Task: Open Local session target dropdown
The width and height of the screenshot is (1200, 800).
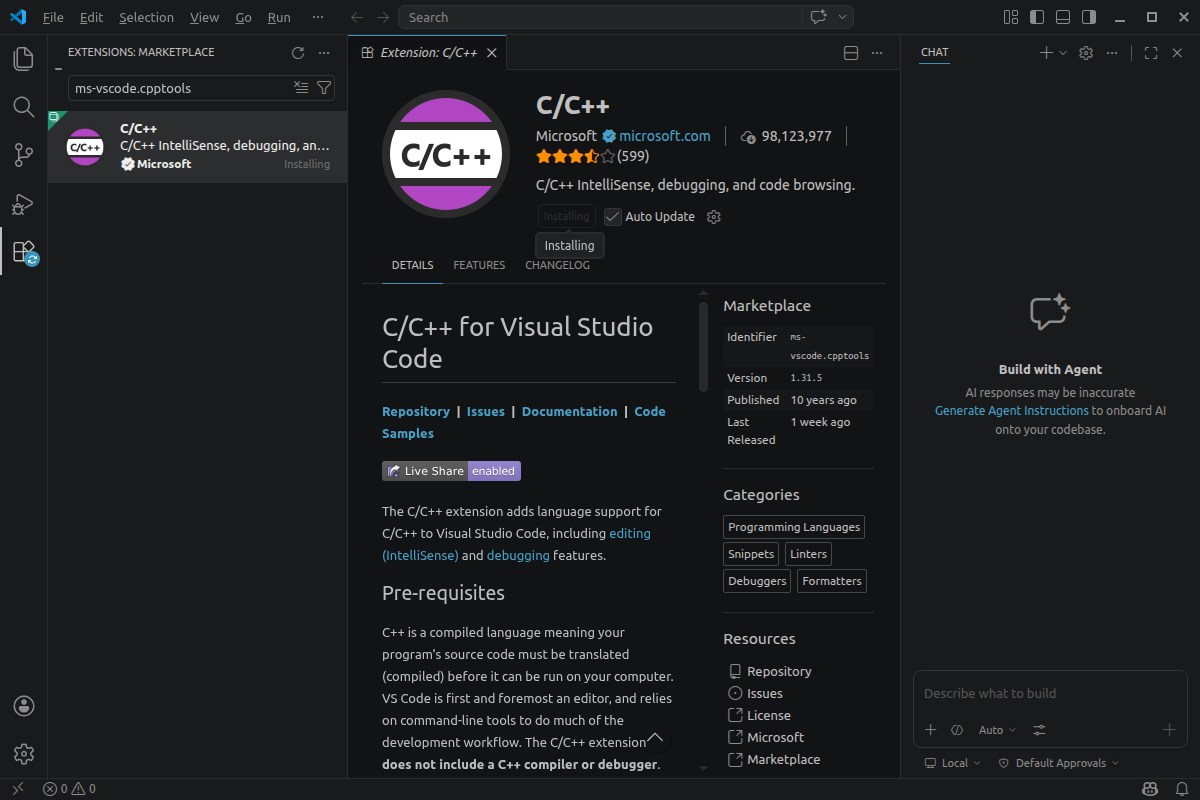Action: pyautogui.click(x=953, y=763)
